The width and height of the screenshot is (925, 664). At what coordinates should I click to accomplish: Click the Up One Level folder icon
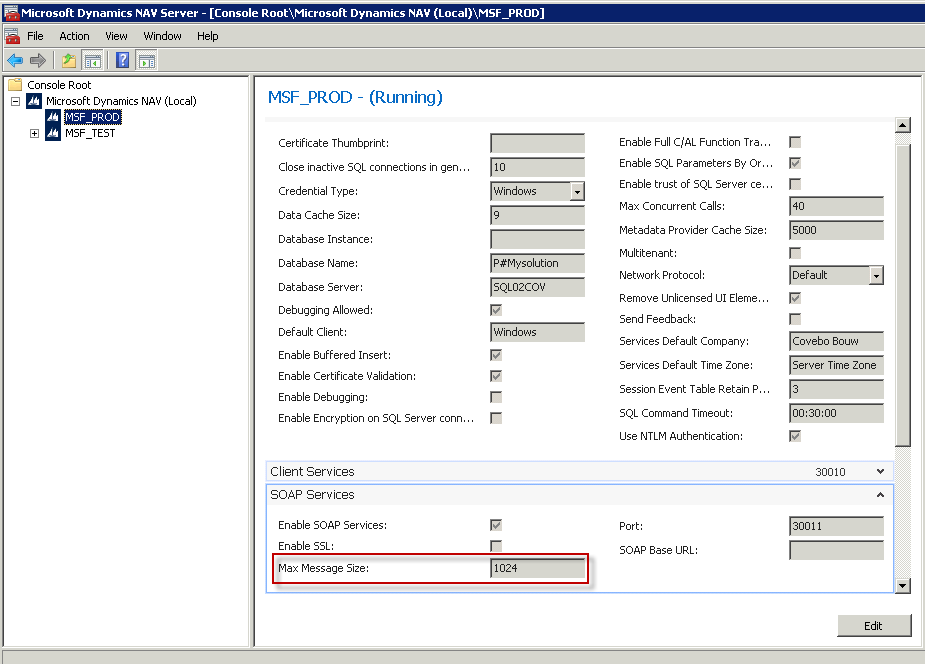[68, 60]
